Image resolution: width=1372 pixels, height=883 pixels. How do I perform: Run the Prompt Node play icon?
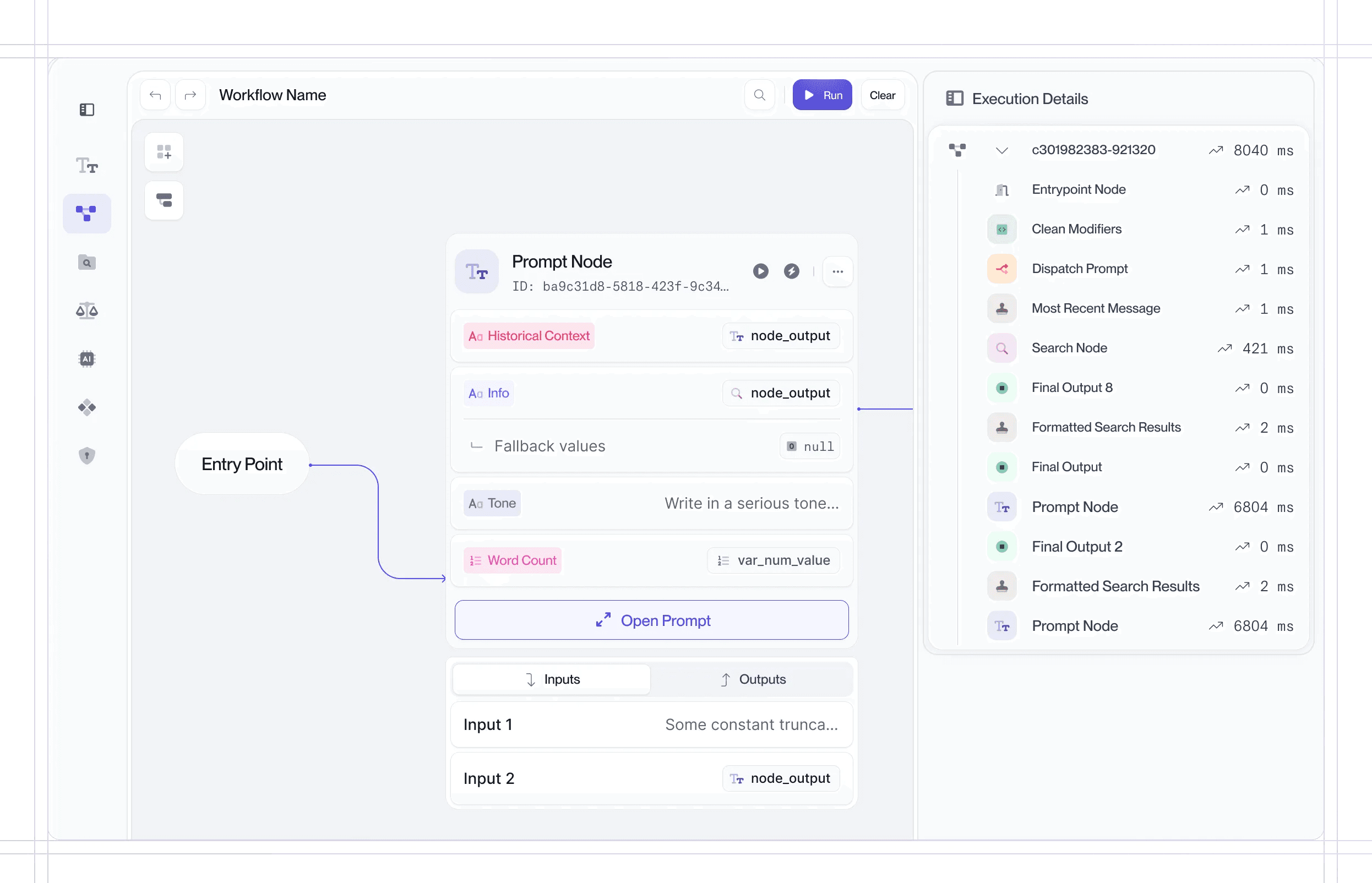point(760,271)
